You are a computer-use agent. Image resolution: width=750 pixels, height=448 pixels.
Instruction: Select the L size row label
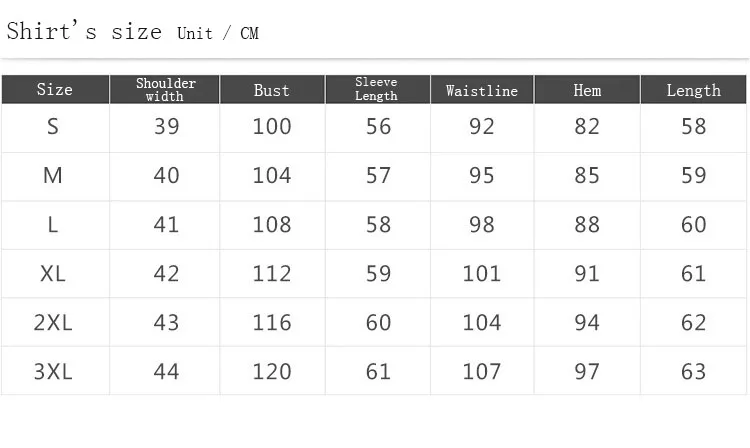[x=53, y=224]
